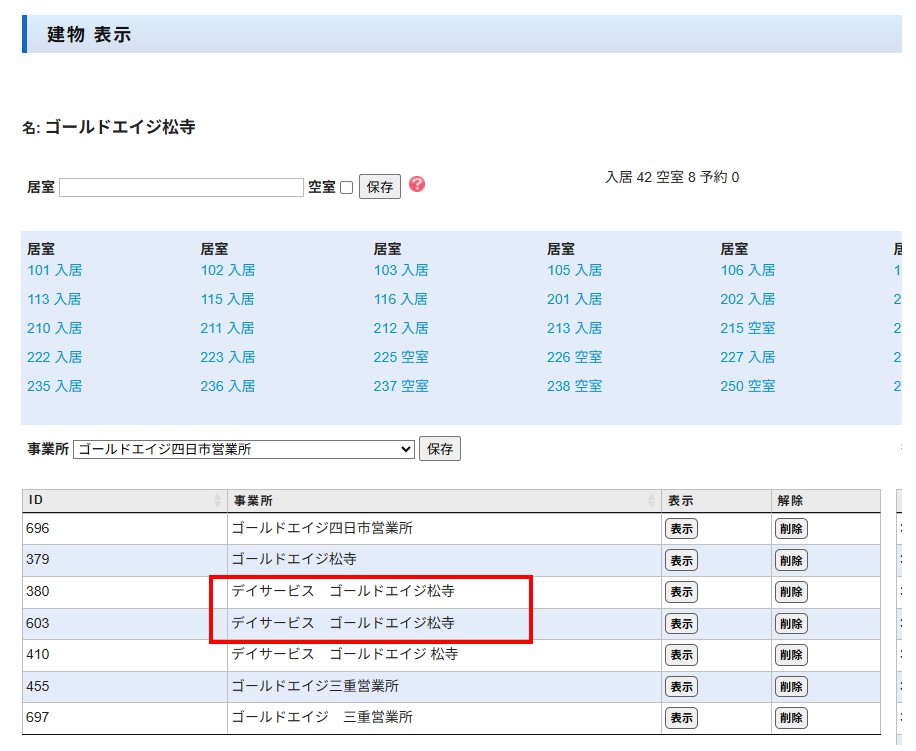Open room link 210 入居
The width and height of the screenshot is (916, 751).
54,328
